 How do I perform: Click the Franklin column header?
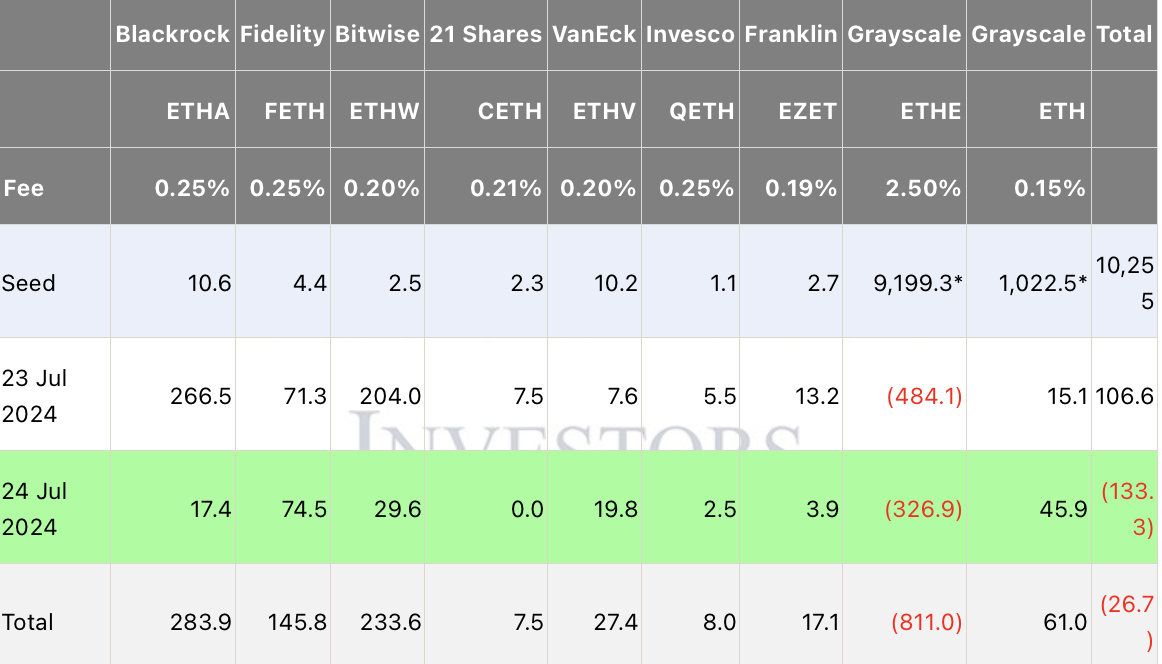coord(791,34)
